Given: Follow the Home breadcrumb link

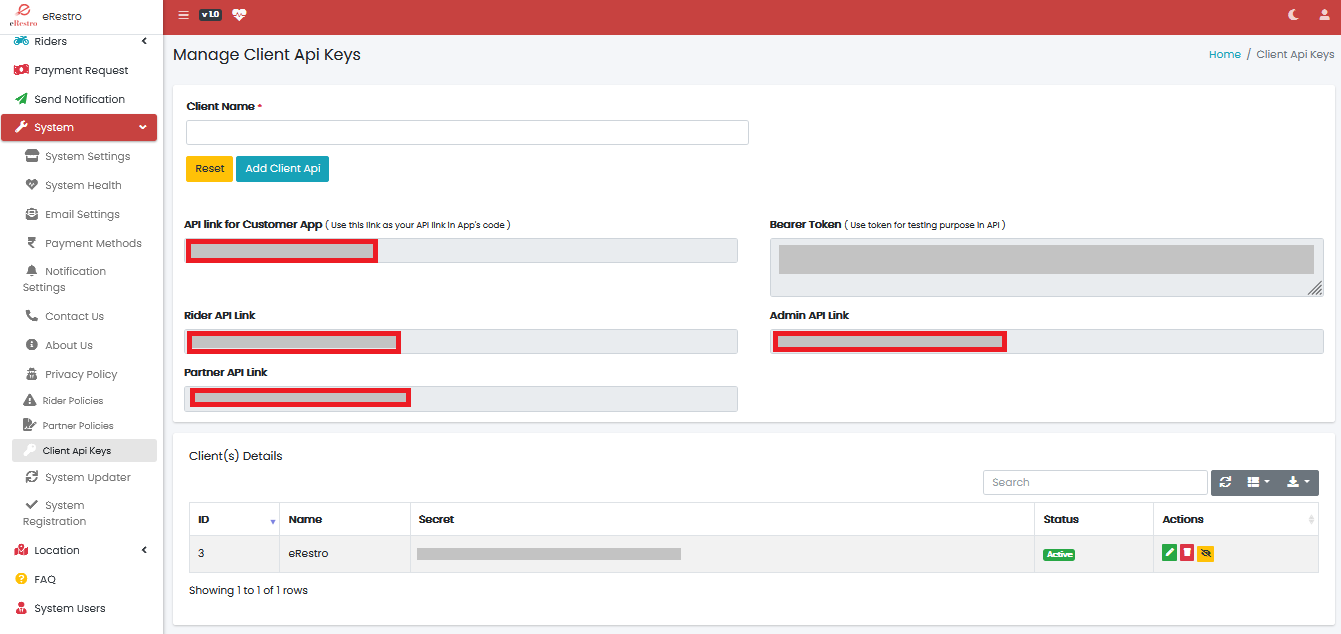Looking at the screenshot, I should pyautogui.click(x=1224, y=55).
